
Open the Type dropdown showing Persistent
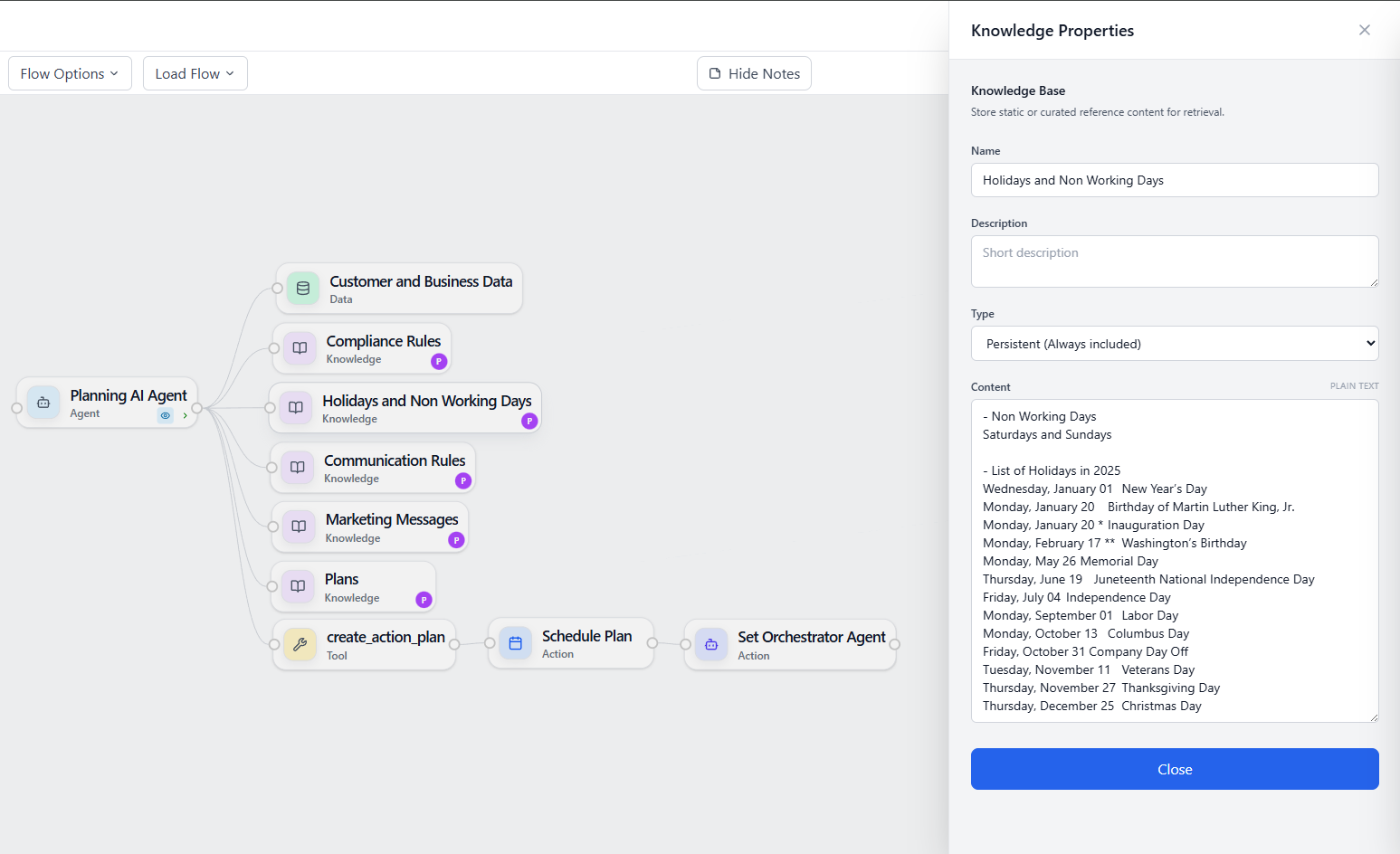point(1174,344)
